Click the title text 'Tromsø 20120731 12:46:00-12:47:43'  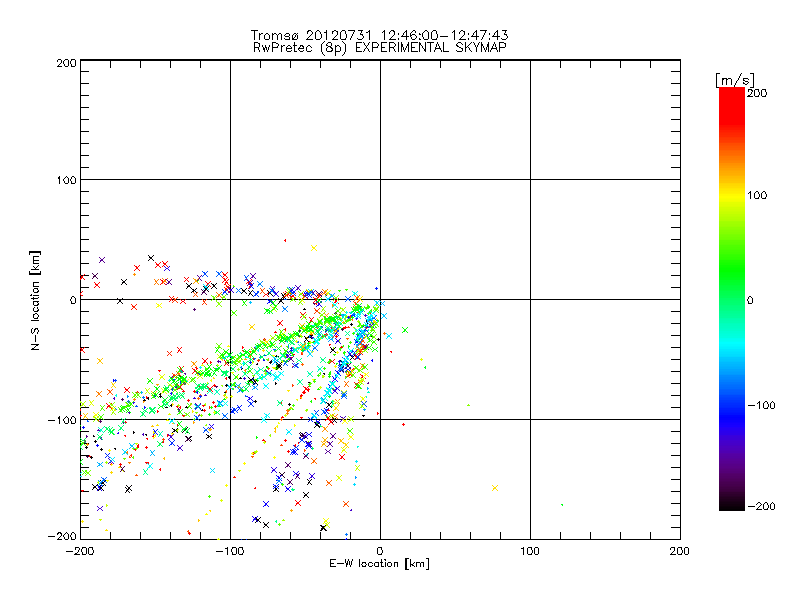tap(379, 35)
